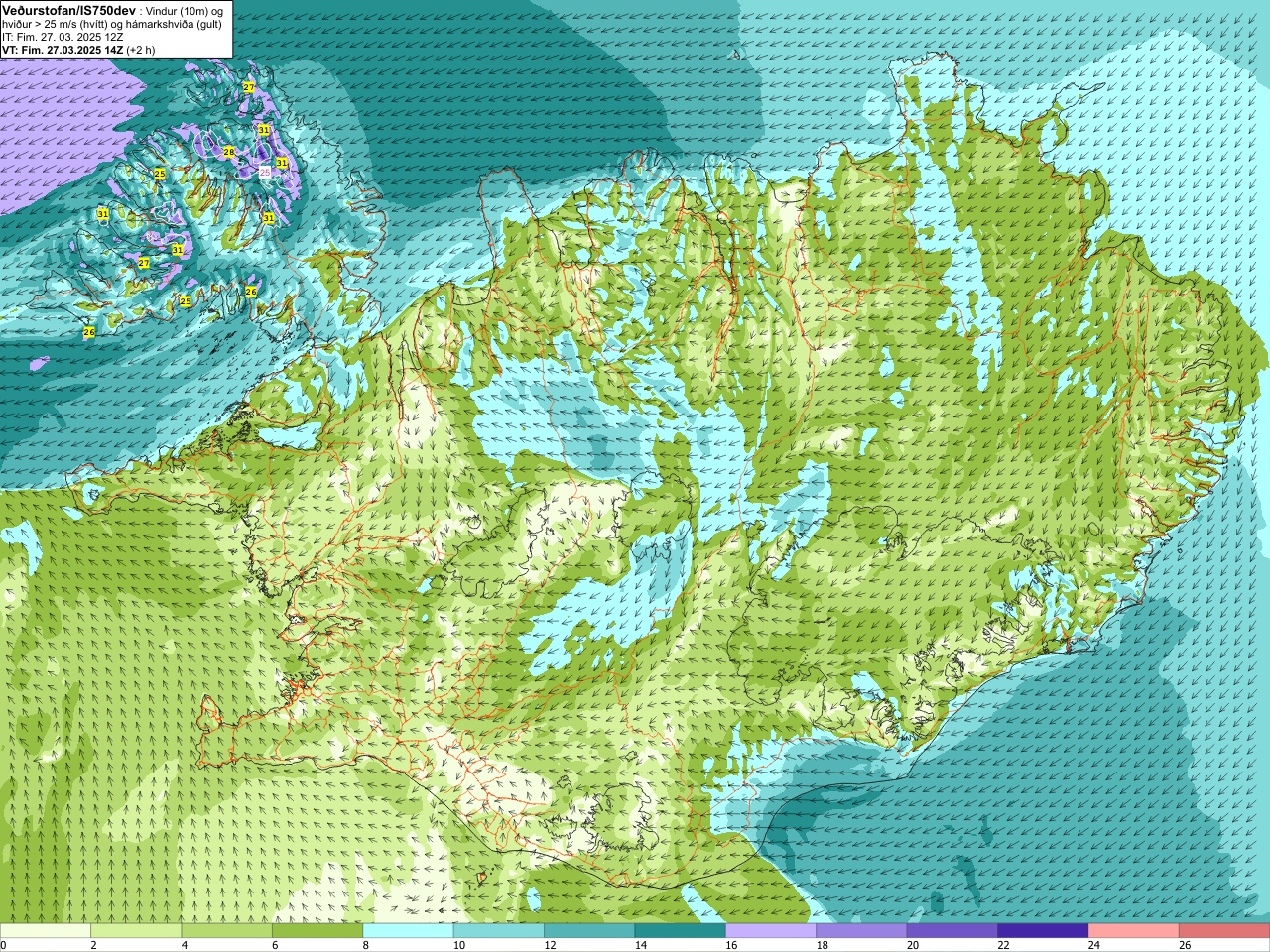Click the white gust label reading 25

[x=265, y=172]
